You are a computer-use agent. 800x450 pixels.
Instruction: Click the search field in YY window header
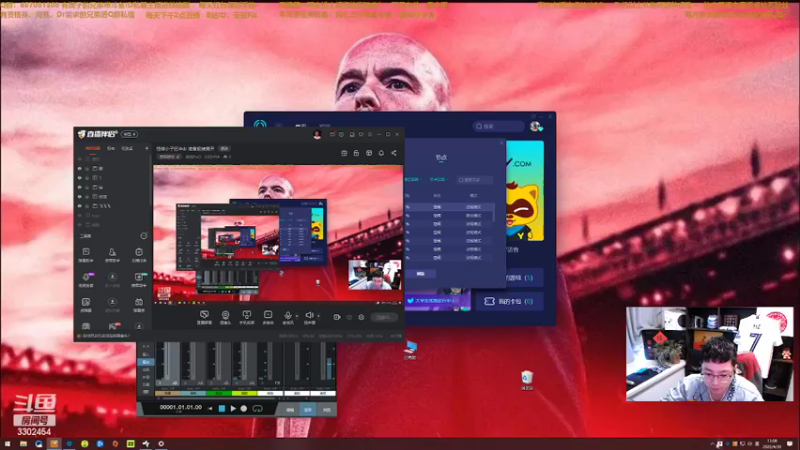coord(498,126)
